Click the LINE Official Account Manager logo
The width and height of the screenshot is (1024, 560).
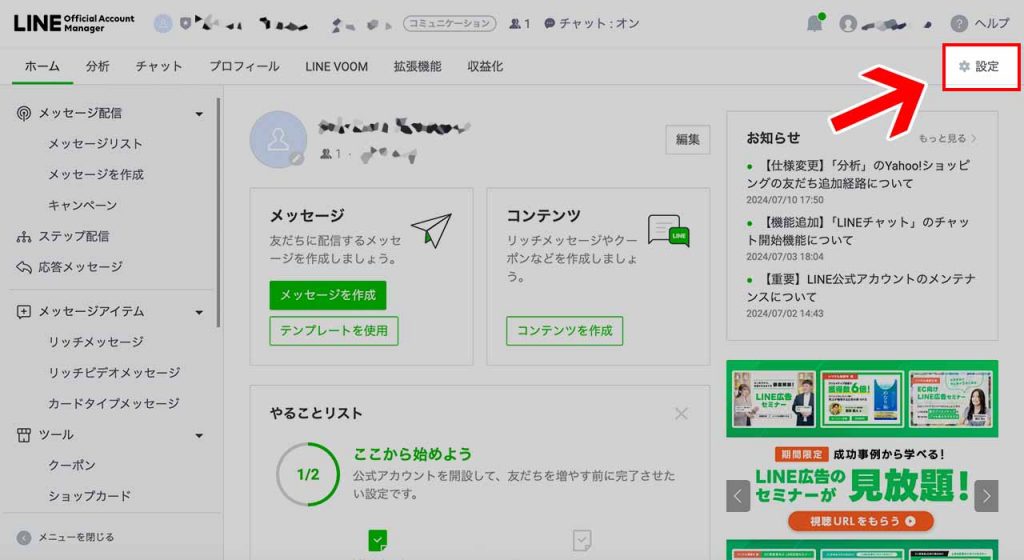point(74,23)
